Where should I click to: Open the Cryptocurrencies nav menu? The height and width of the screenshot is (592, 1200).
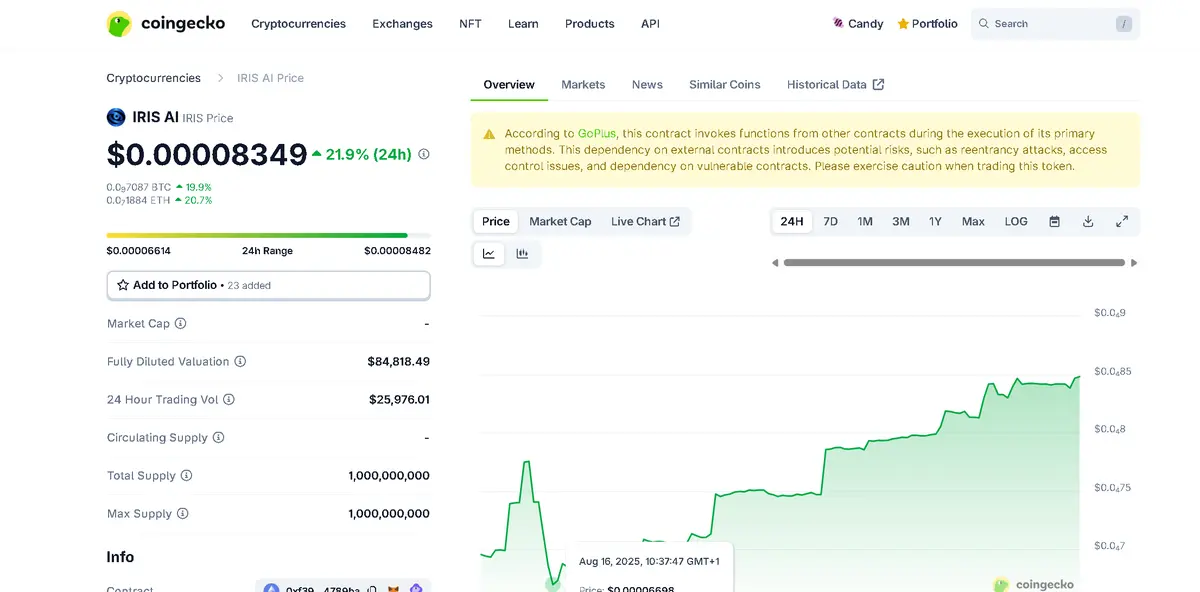(x=298, y=23)
